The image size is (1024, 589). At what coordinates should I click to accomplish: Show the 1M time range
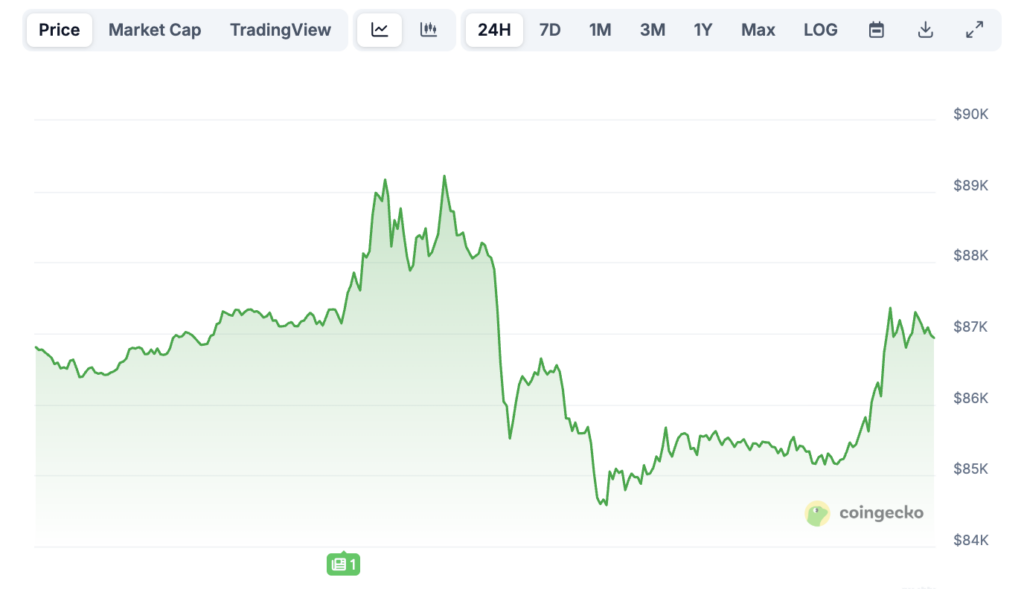point(600,30)
